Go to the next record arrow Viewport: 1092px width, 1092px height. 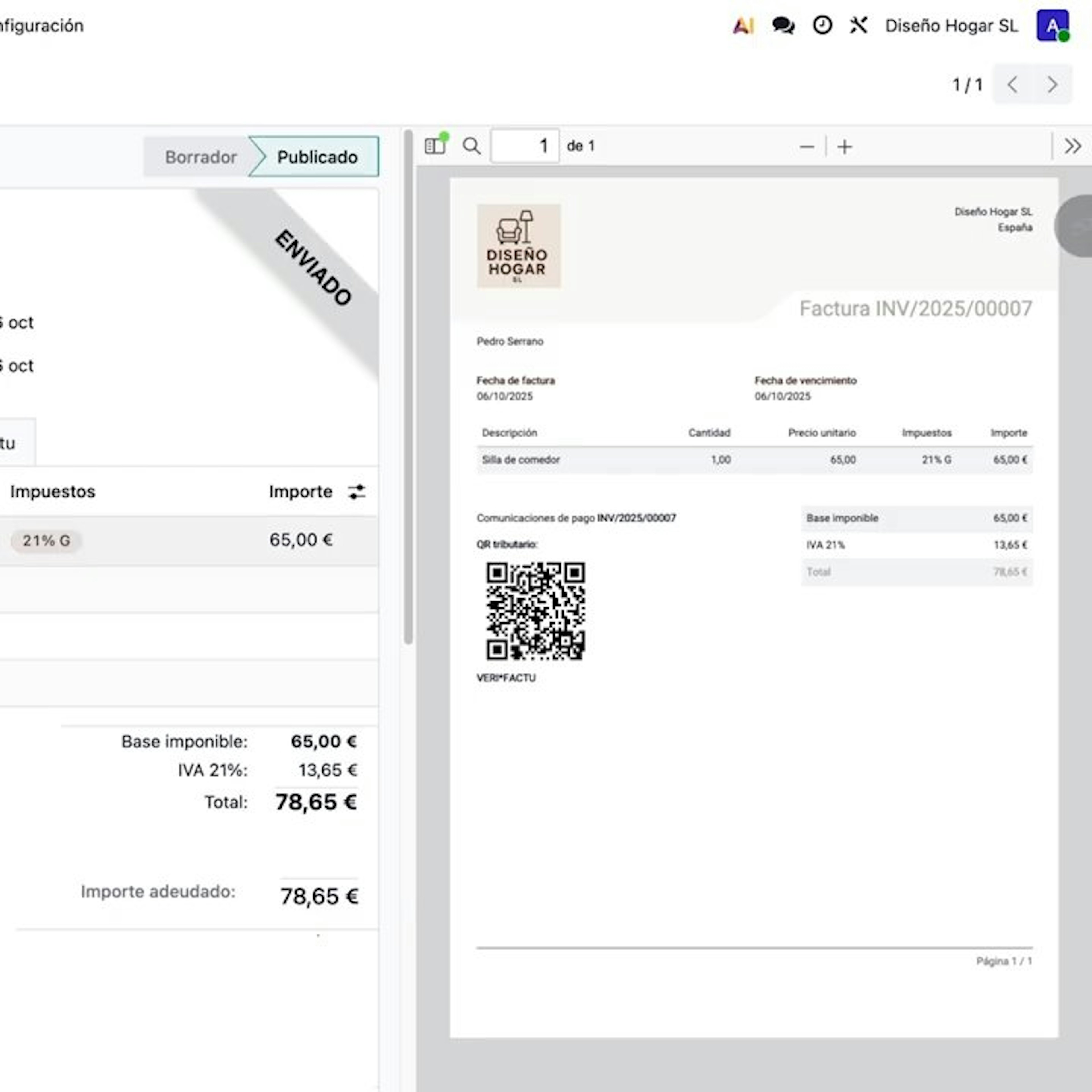coord(1052,85)
